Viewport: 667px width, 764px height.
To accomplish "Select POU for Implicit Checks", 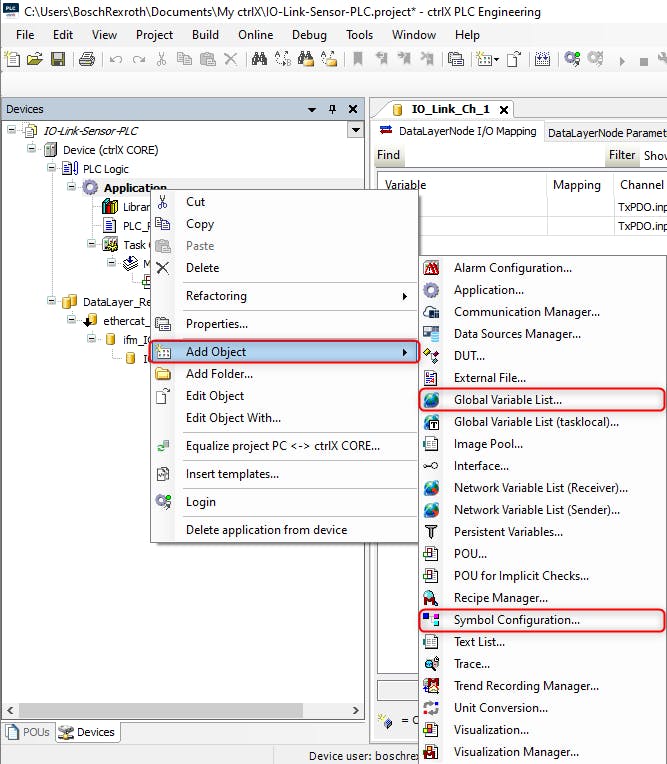I will click(543, 576).
